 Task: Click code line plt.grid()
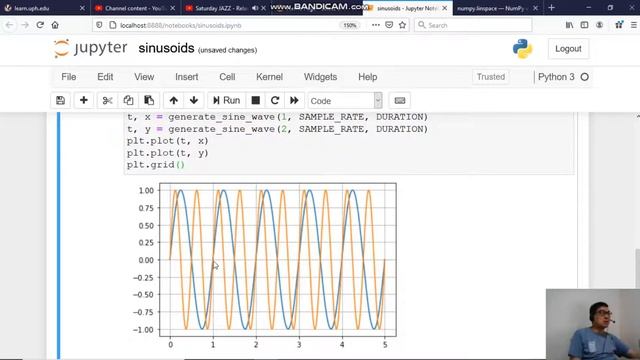tap(156, 165)
